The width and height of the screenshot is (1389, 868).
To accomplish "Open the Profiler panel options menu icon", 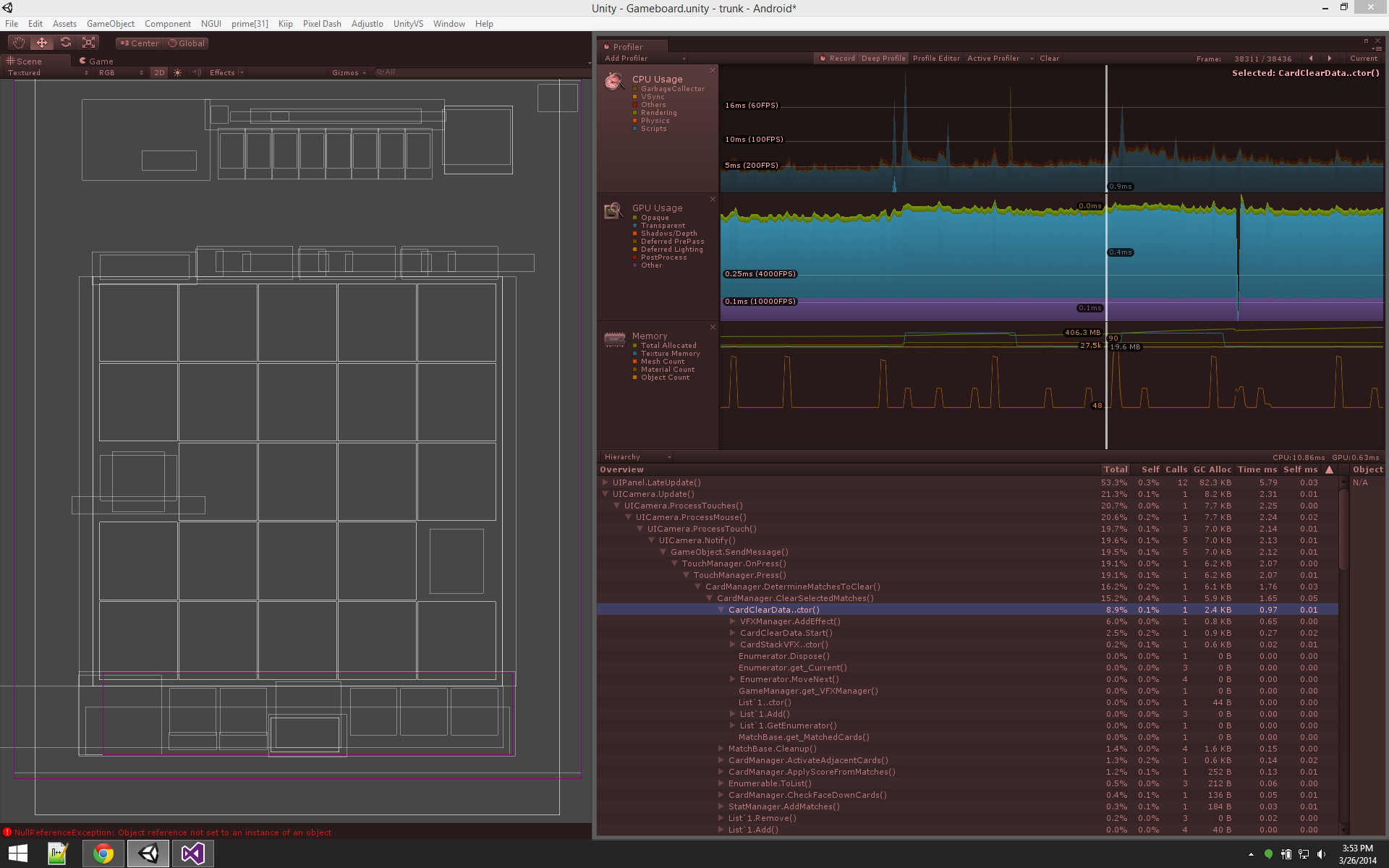I will [1377, 48].
